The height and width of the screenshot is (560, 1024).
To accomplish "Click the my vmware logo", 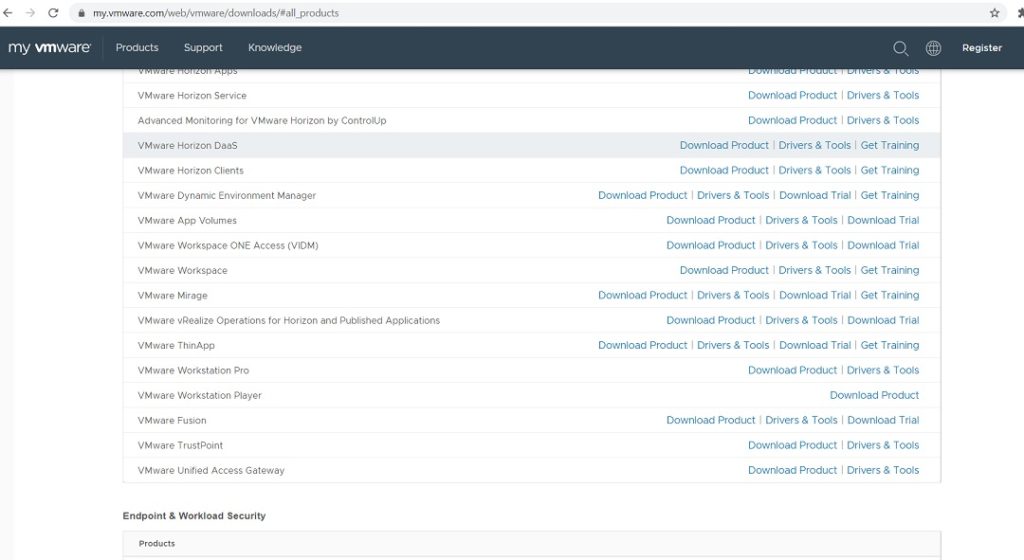I will point(49,48).
